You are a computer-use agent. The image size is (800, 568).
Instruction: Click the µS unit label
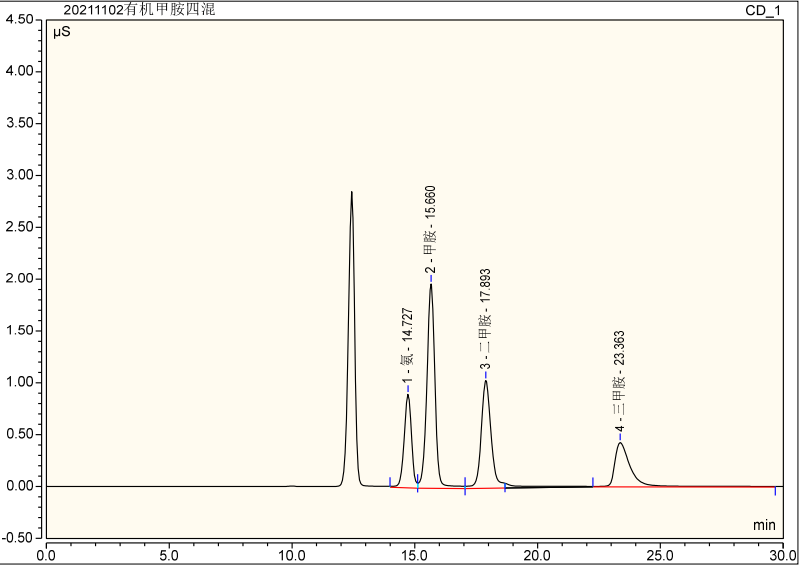[61, 32]
